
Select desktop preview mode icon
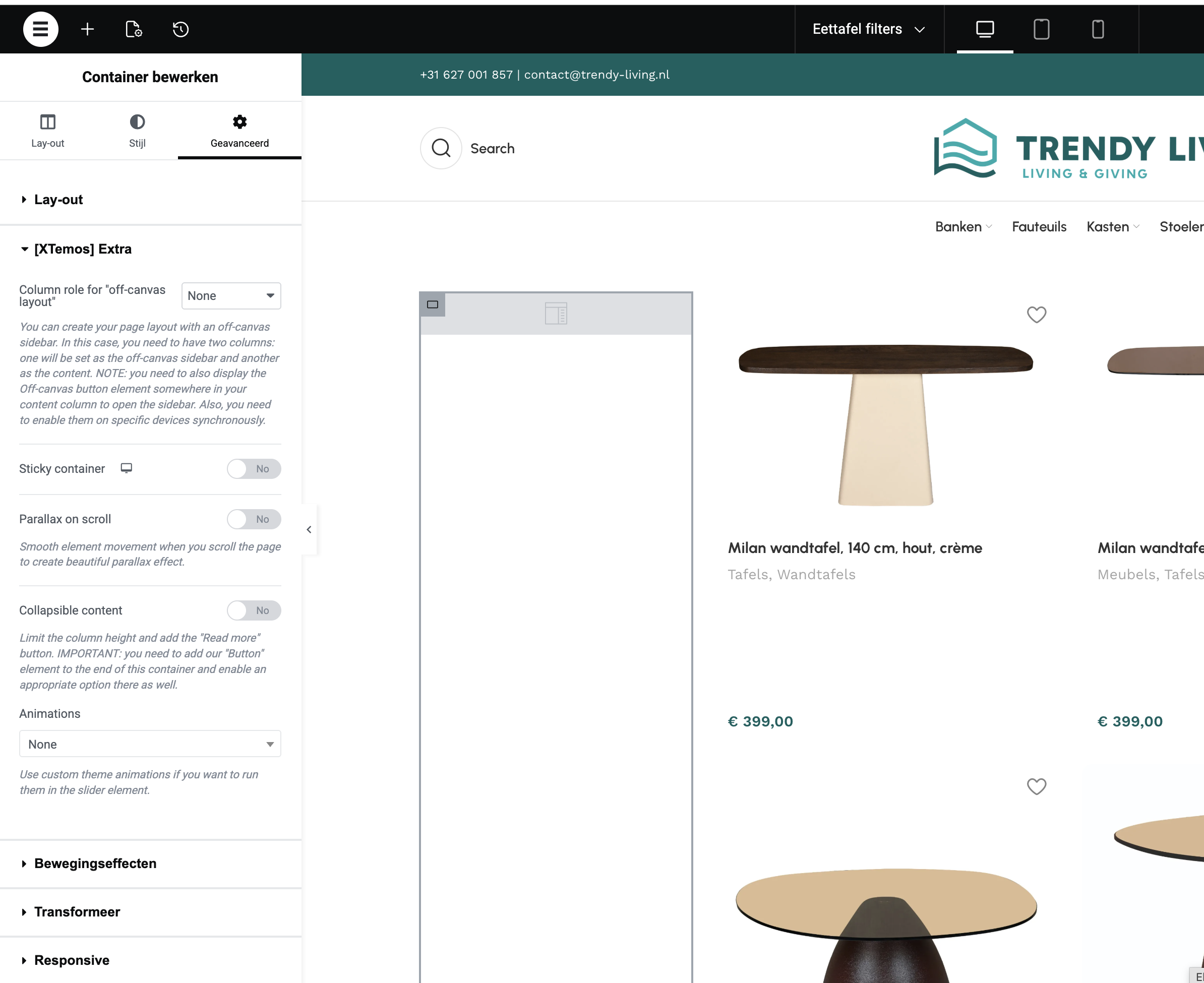(984, 29)
